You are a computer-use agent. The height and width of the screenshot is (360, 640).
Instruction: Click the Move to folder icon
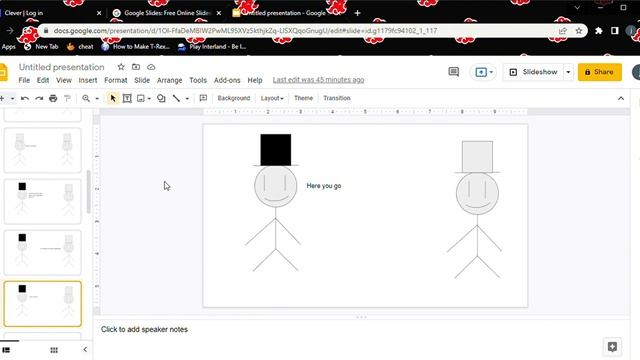[x=136, y=67]
